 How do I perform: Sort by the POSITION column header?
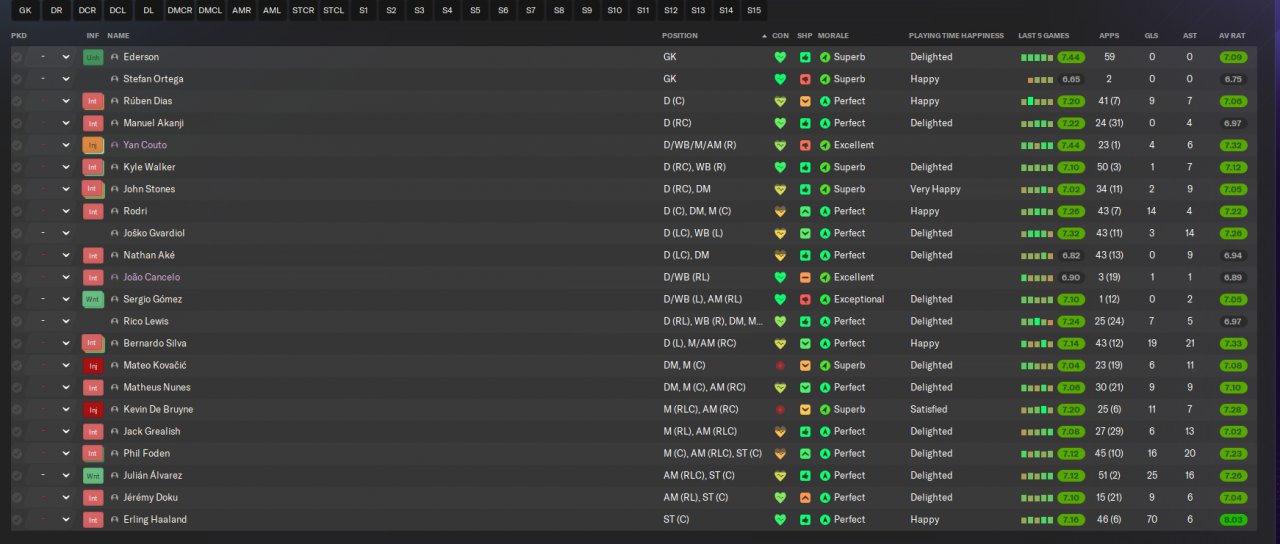[x=680, y=35]
